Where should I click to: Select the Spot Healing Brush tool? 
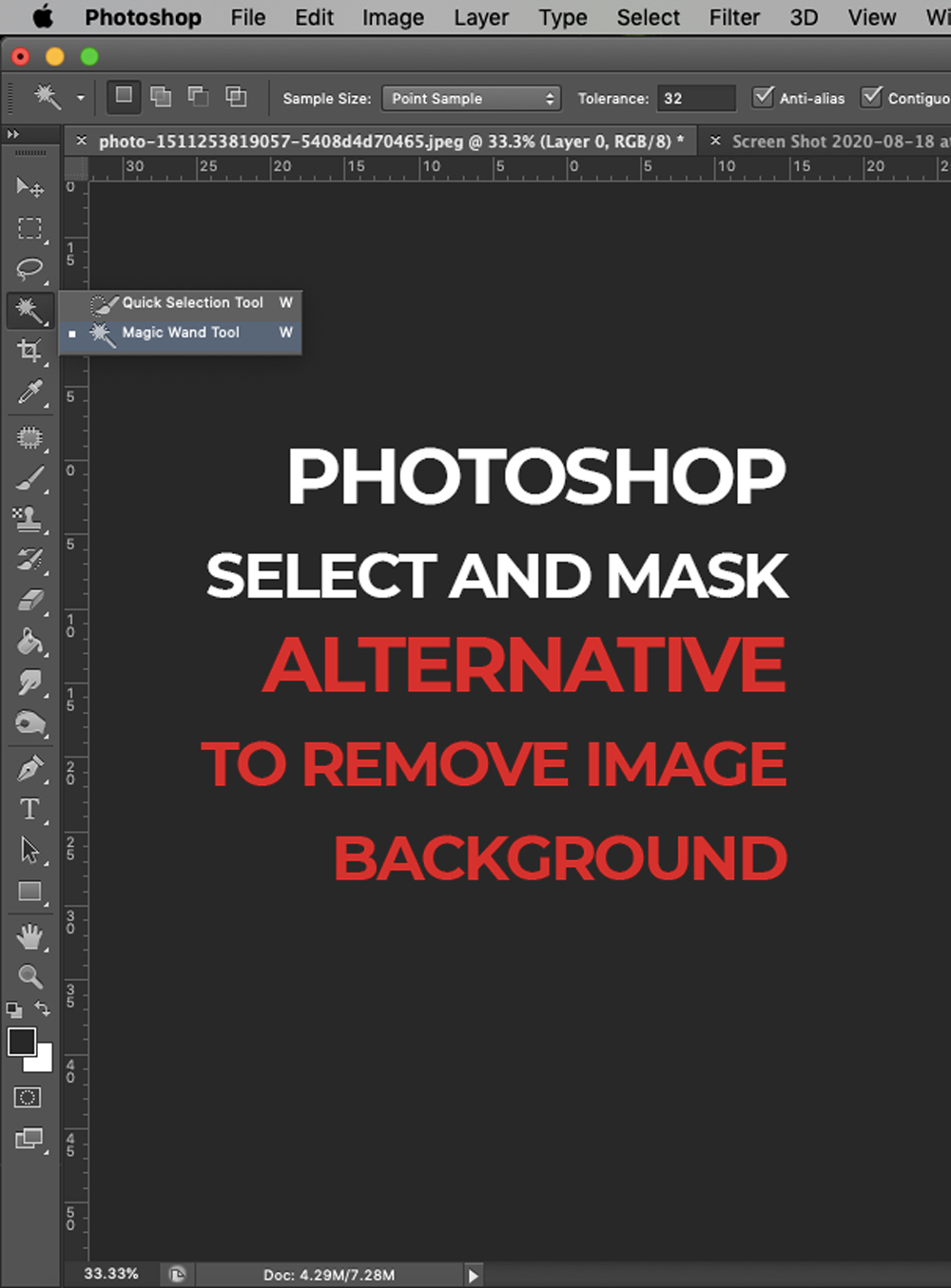(x=29, y=437)
